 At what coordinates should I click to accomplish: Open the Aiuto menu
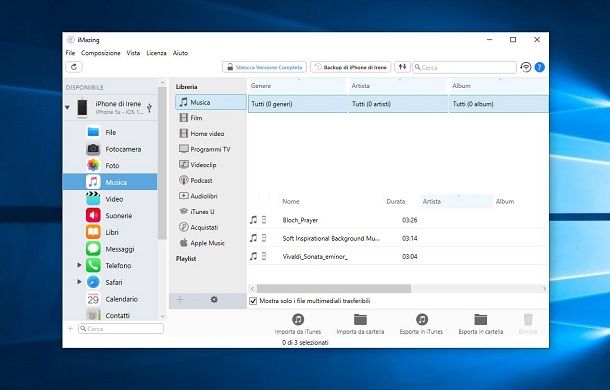(180, 53)
